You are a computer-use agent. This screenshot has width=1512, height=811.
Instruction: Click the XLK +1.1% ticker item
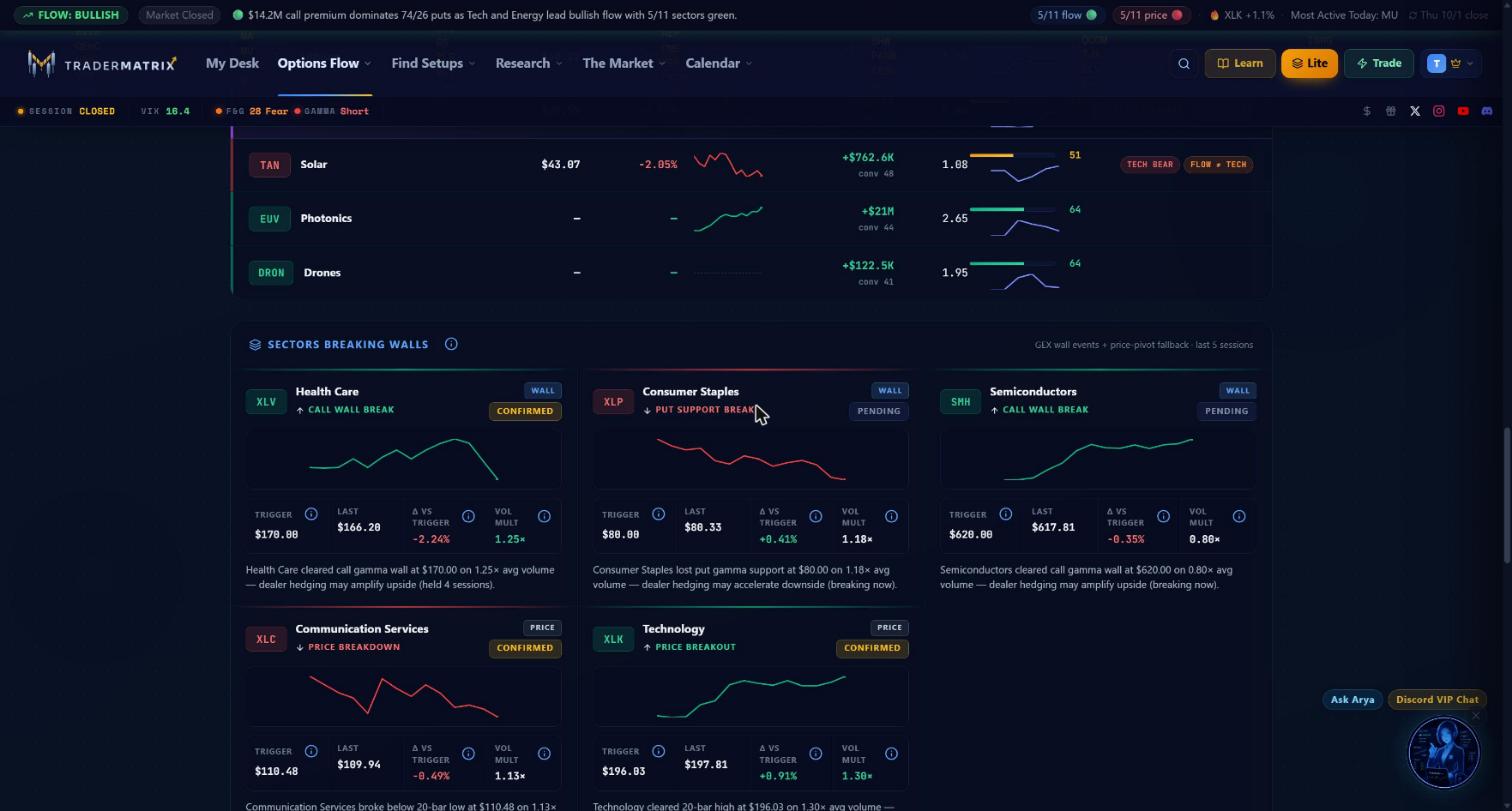coord(1243,15)
